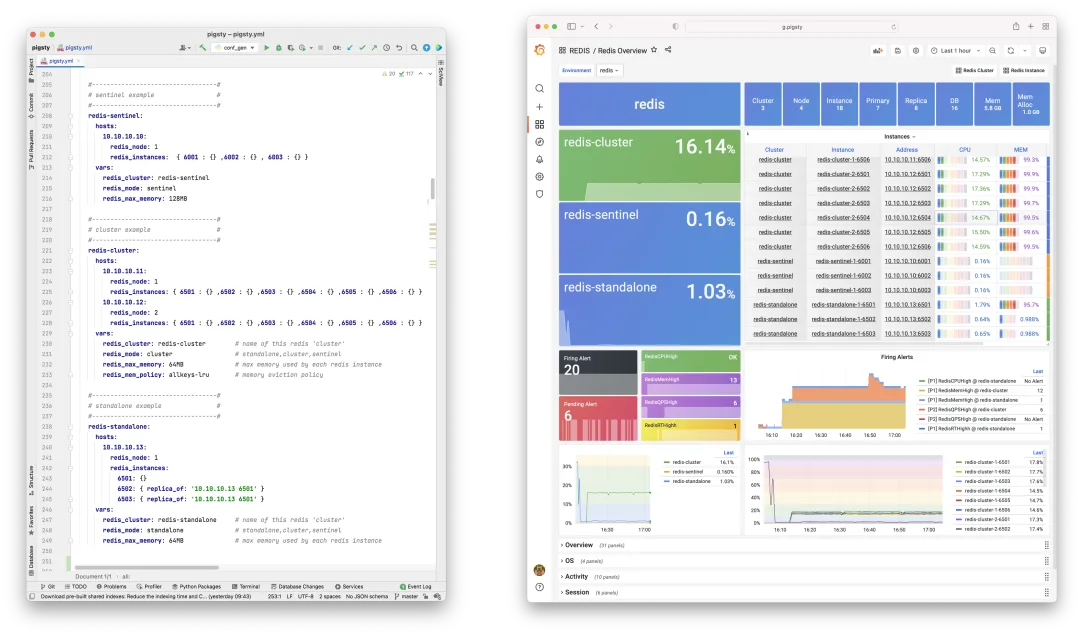Open the Grafana search icon in sidebar
1080x636 pixels.
[539, 88]
